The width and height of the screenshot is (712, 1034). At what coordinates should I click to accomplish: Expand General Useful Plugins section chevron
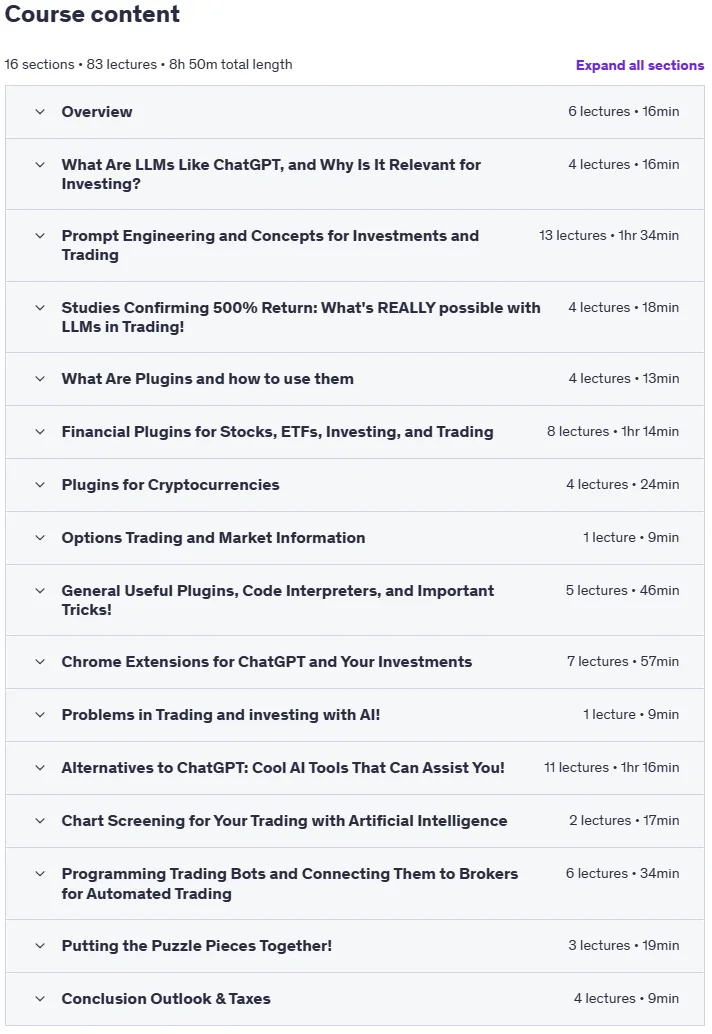point(40,591)
